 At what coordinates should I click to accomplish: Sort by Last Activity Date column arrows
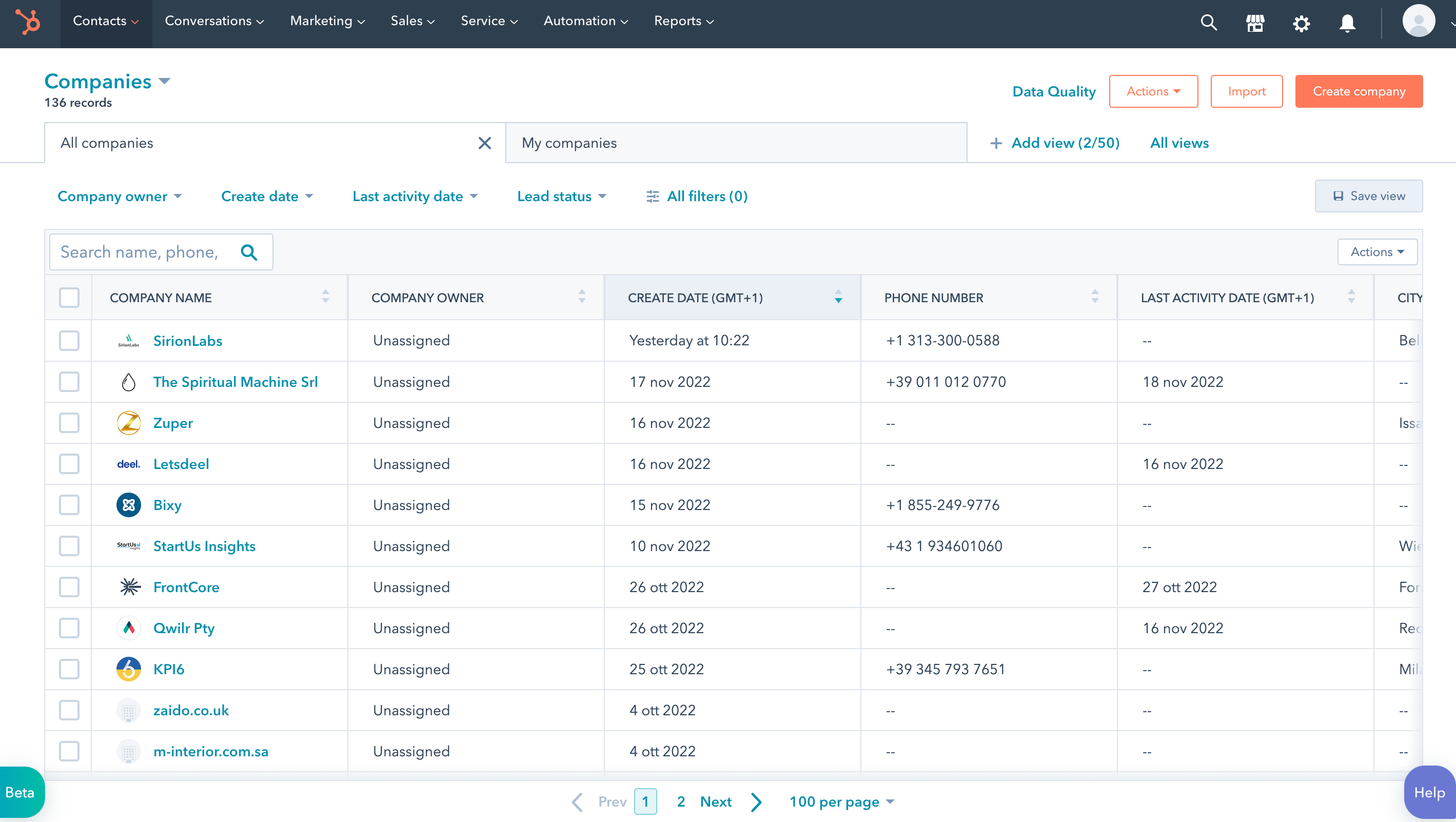(x=1351, y=296)
